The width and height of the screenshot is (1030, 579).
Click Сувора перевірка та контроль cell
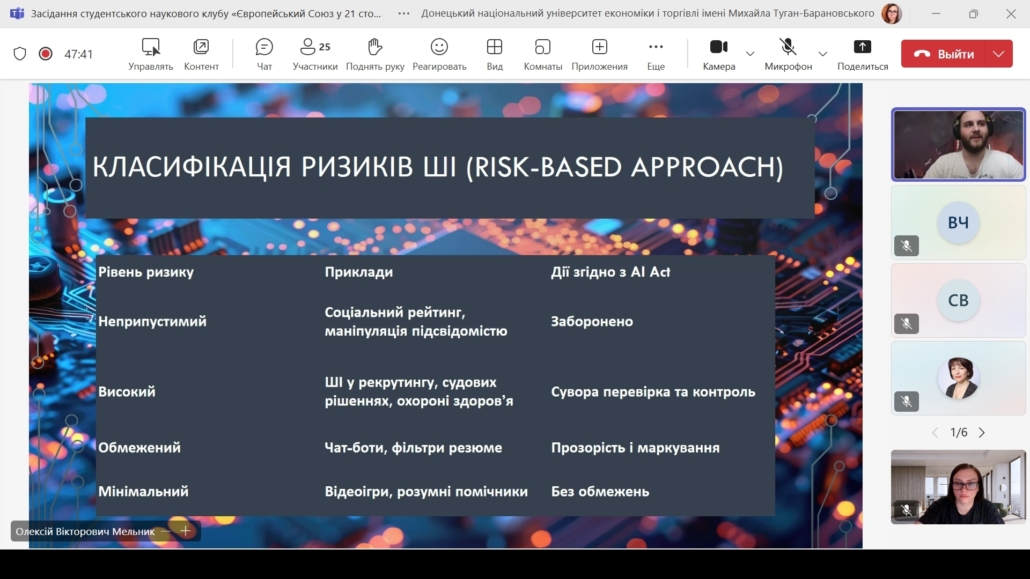click(x=653, y=392)
